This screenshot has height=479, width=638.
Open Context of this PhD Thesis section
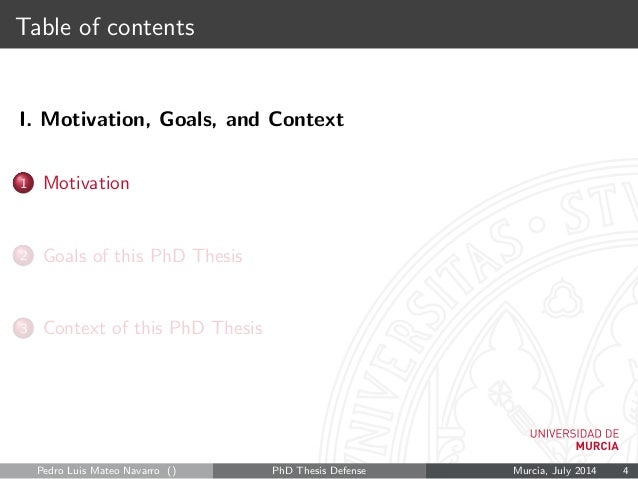pos(153,328)
